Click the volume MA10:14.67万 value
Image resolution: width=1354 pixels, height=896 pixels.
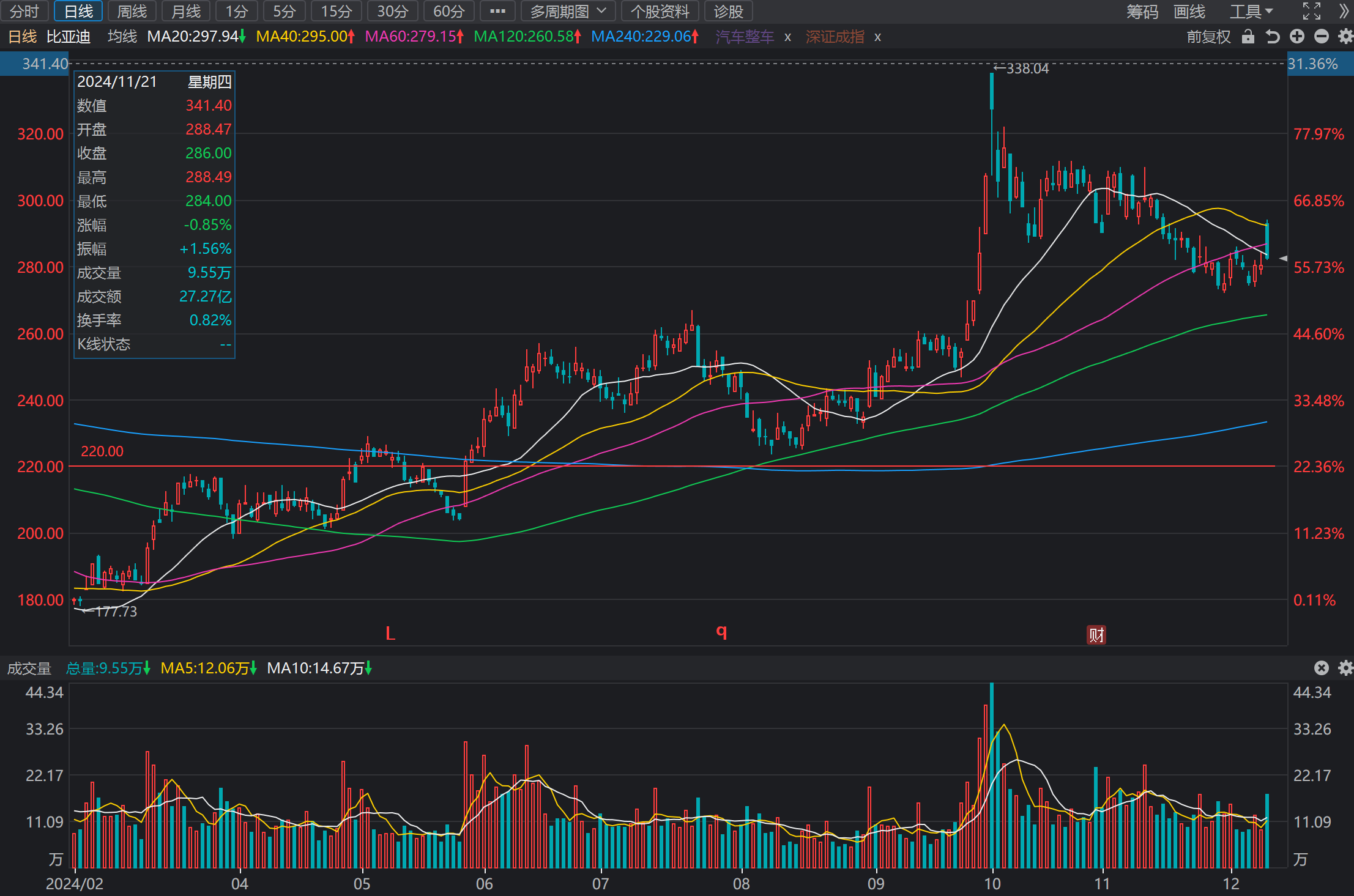(x=320, y=668)
